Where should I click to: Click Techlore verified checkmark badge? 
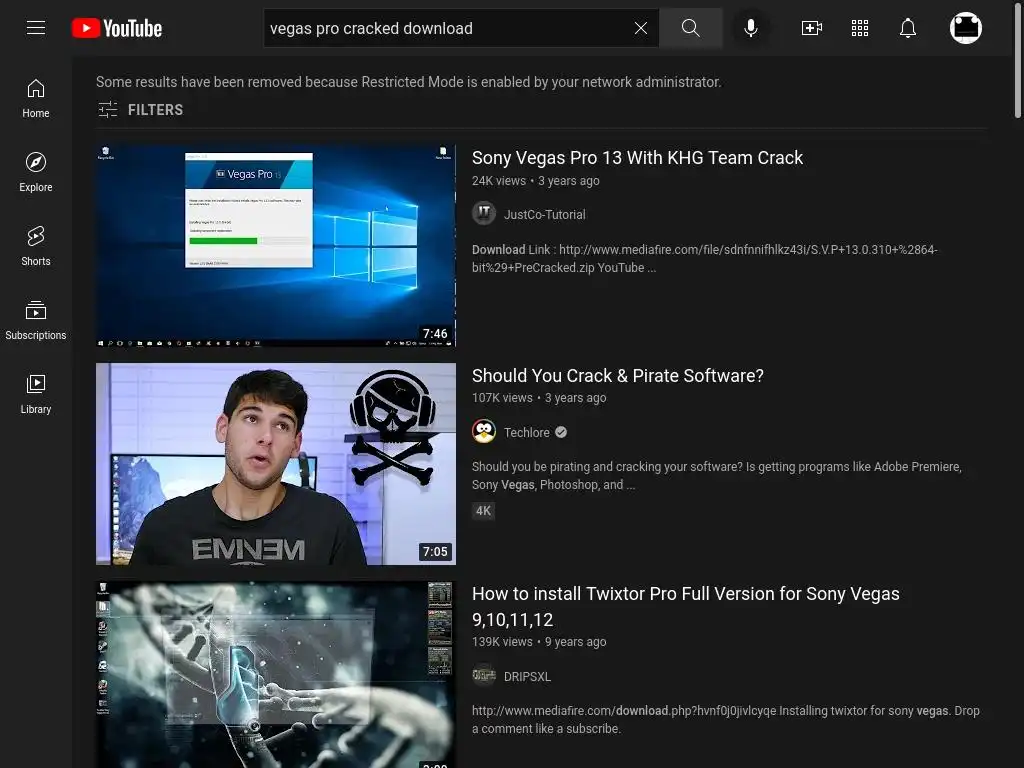(x=561, y=432)
